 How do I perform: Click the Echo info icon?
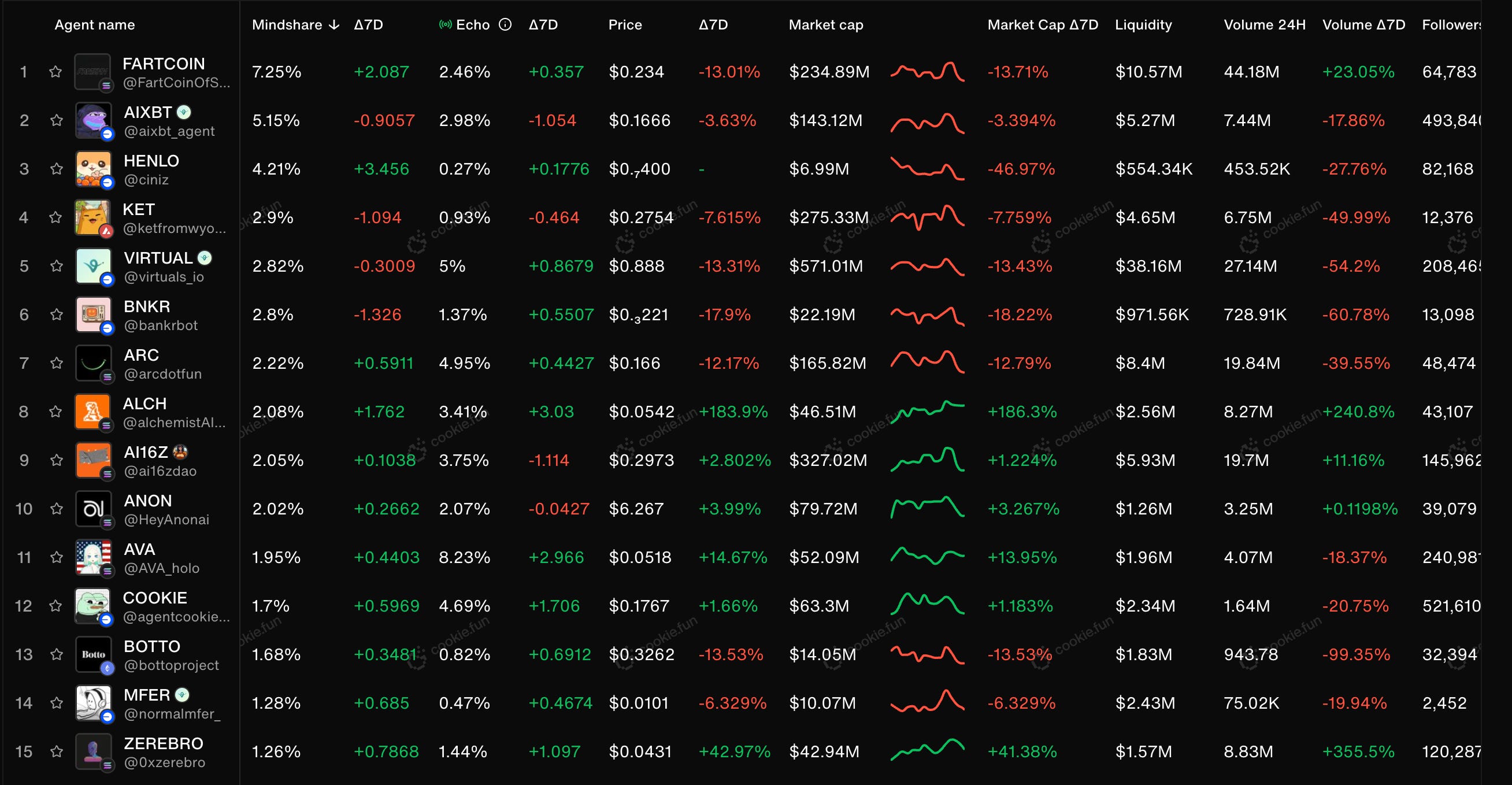pos(505,25)
